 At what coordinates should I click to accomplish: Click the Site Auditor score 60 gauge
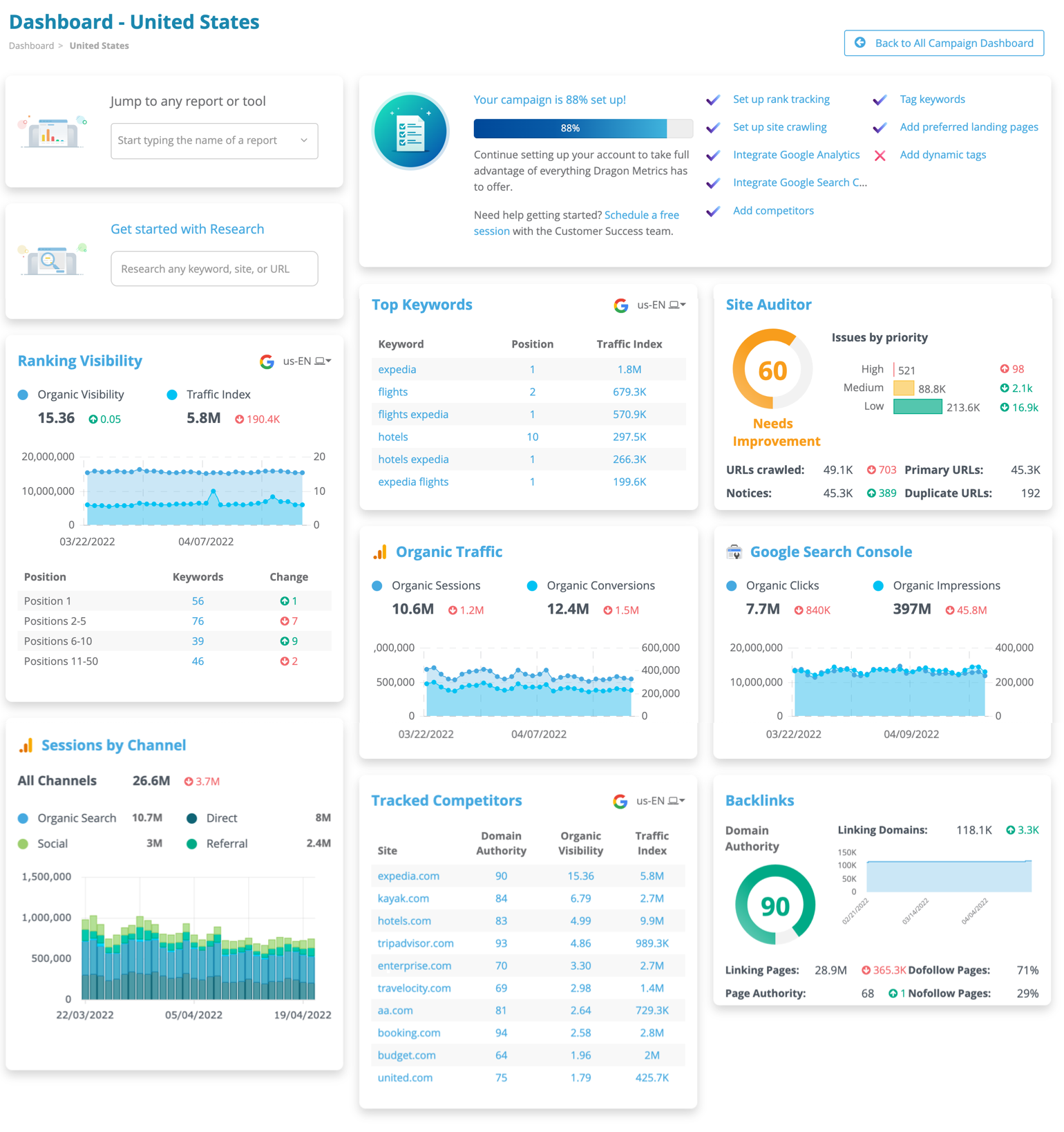tap(772, 370)
